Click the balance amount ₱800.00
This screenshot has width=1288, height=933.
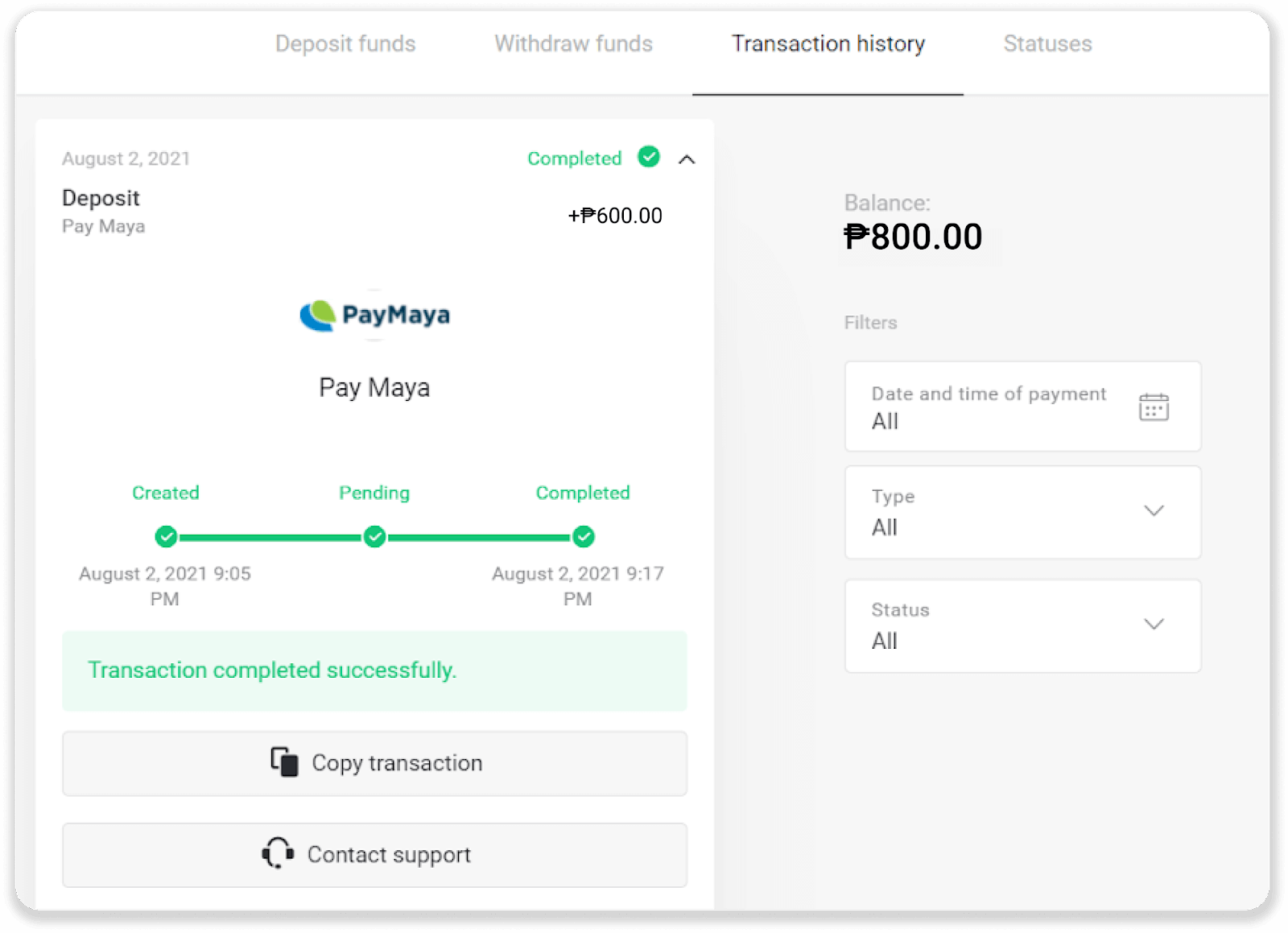(x=913, y=237)
